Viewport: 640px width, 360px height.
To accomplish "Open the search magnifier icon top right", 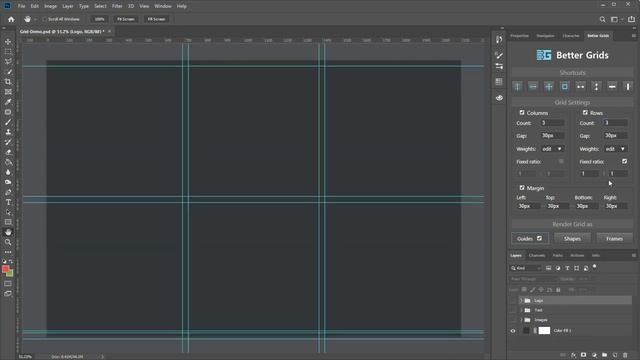I will [602, 19].
